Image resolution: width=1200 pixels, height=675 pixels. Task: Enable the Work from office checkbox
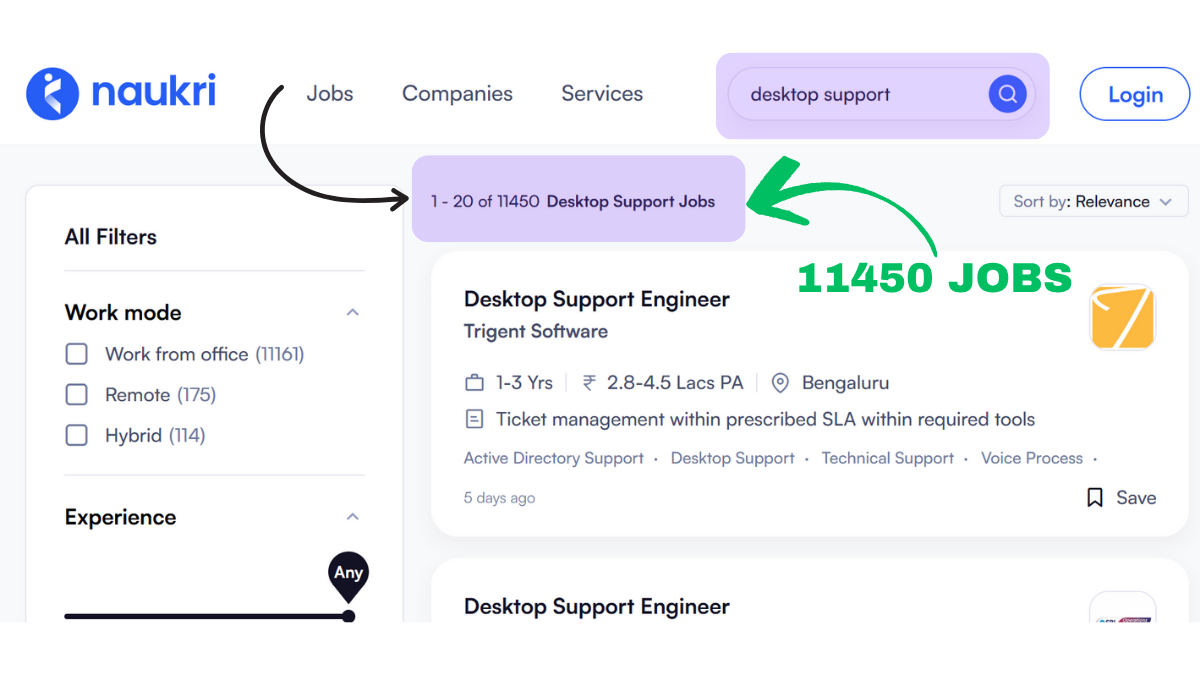77,354
